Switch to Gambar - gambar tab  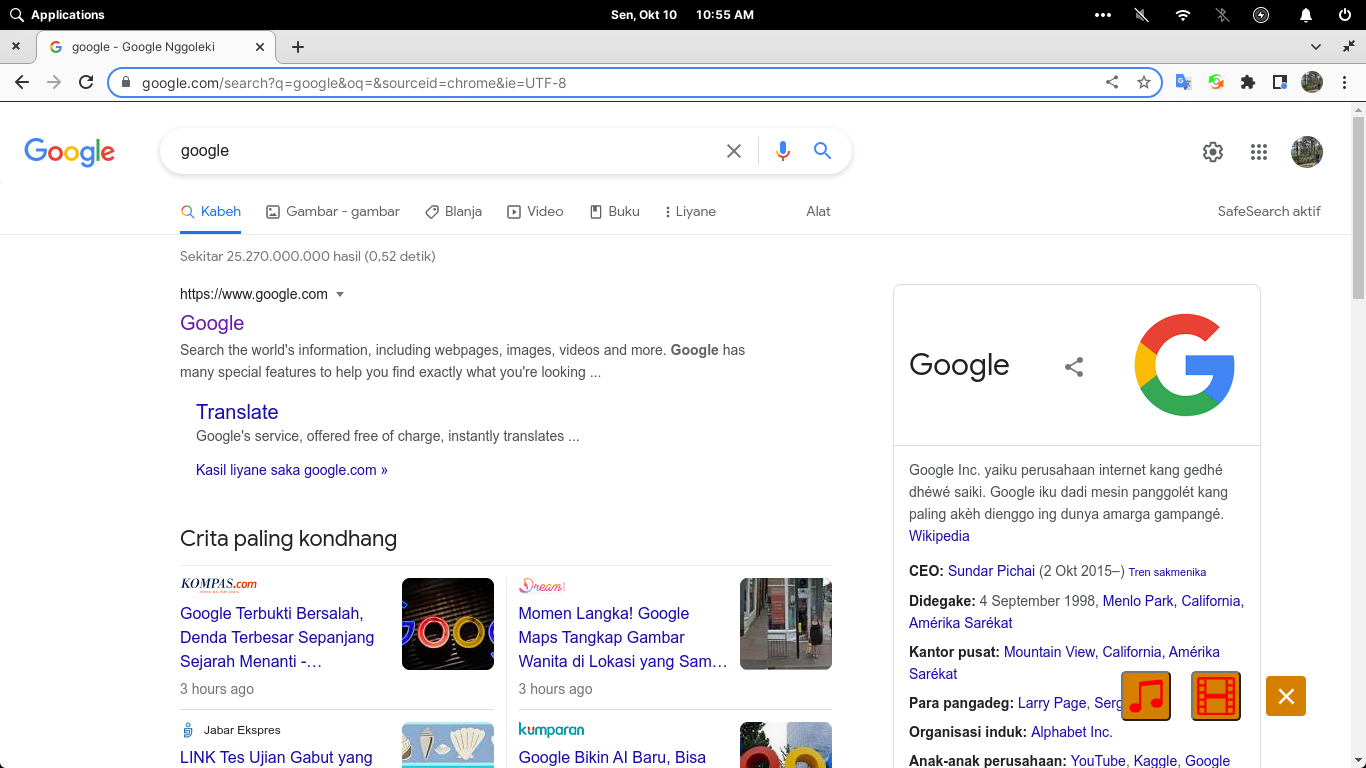point(333,212)
